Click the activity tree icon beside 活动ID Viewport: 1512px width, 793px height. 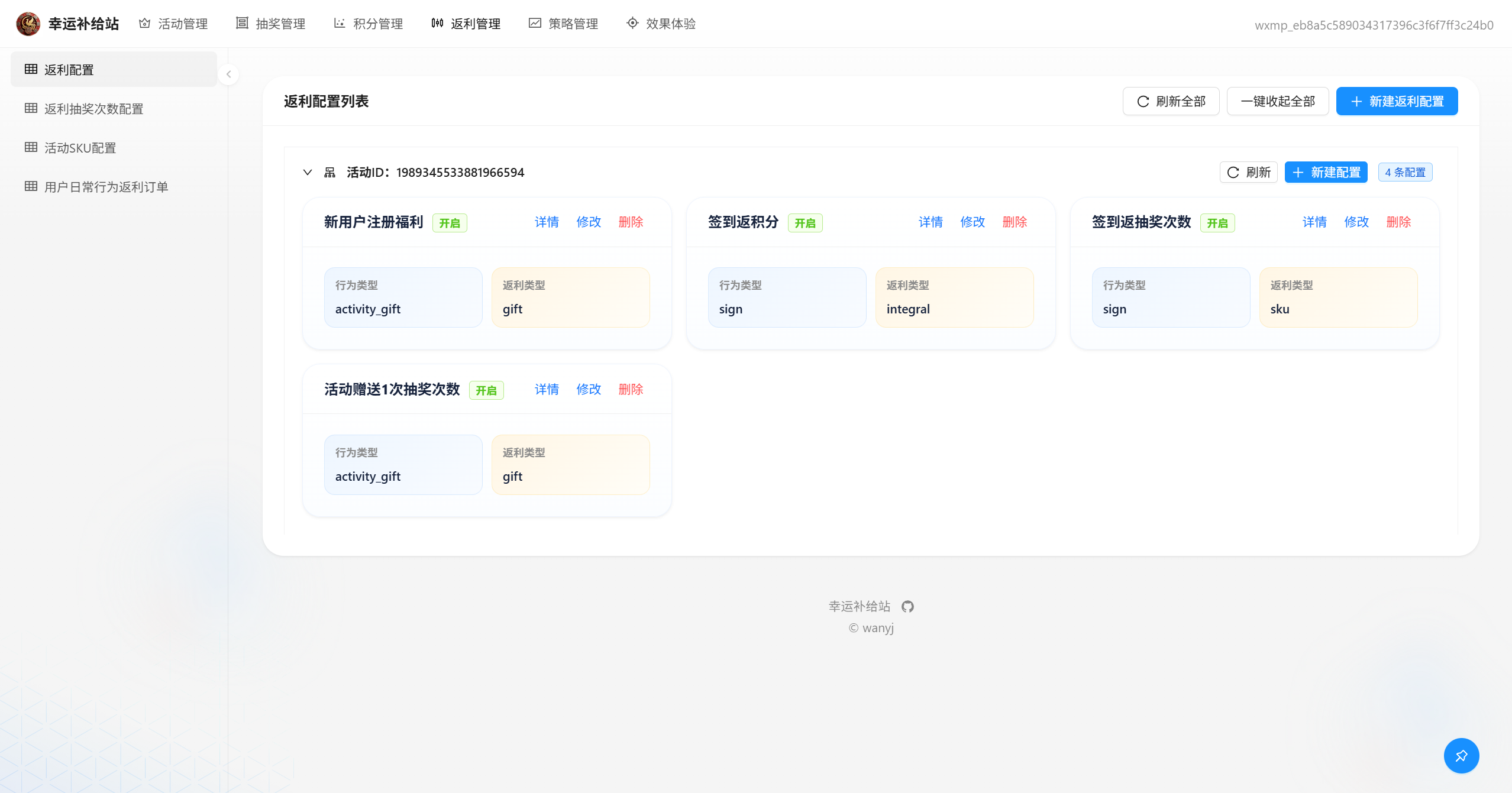(329, 173)
